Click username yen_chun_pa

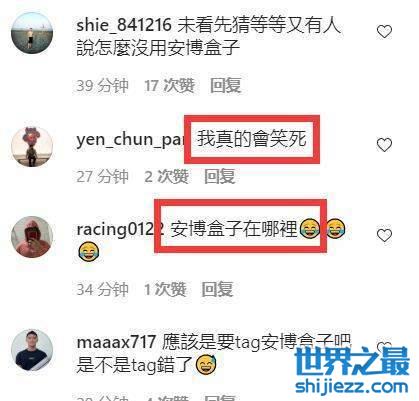(130, 140)
